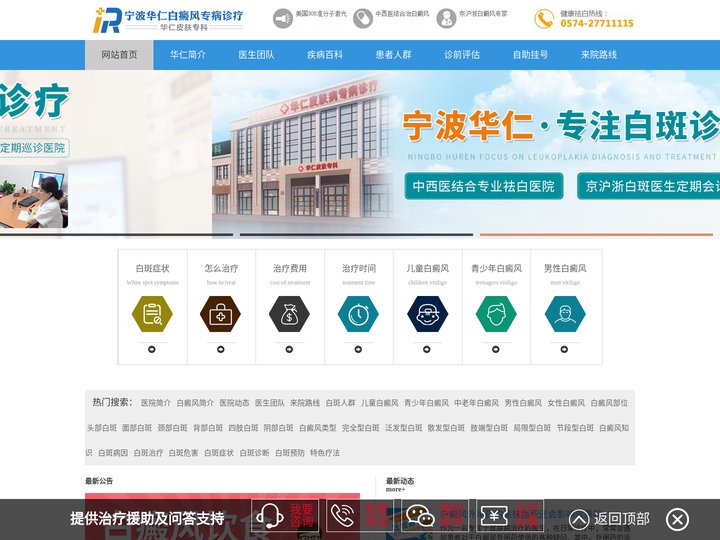Click more+ under 最新动态

point(395,489)
